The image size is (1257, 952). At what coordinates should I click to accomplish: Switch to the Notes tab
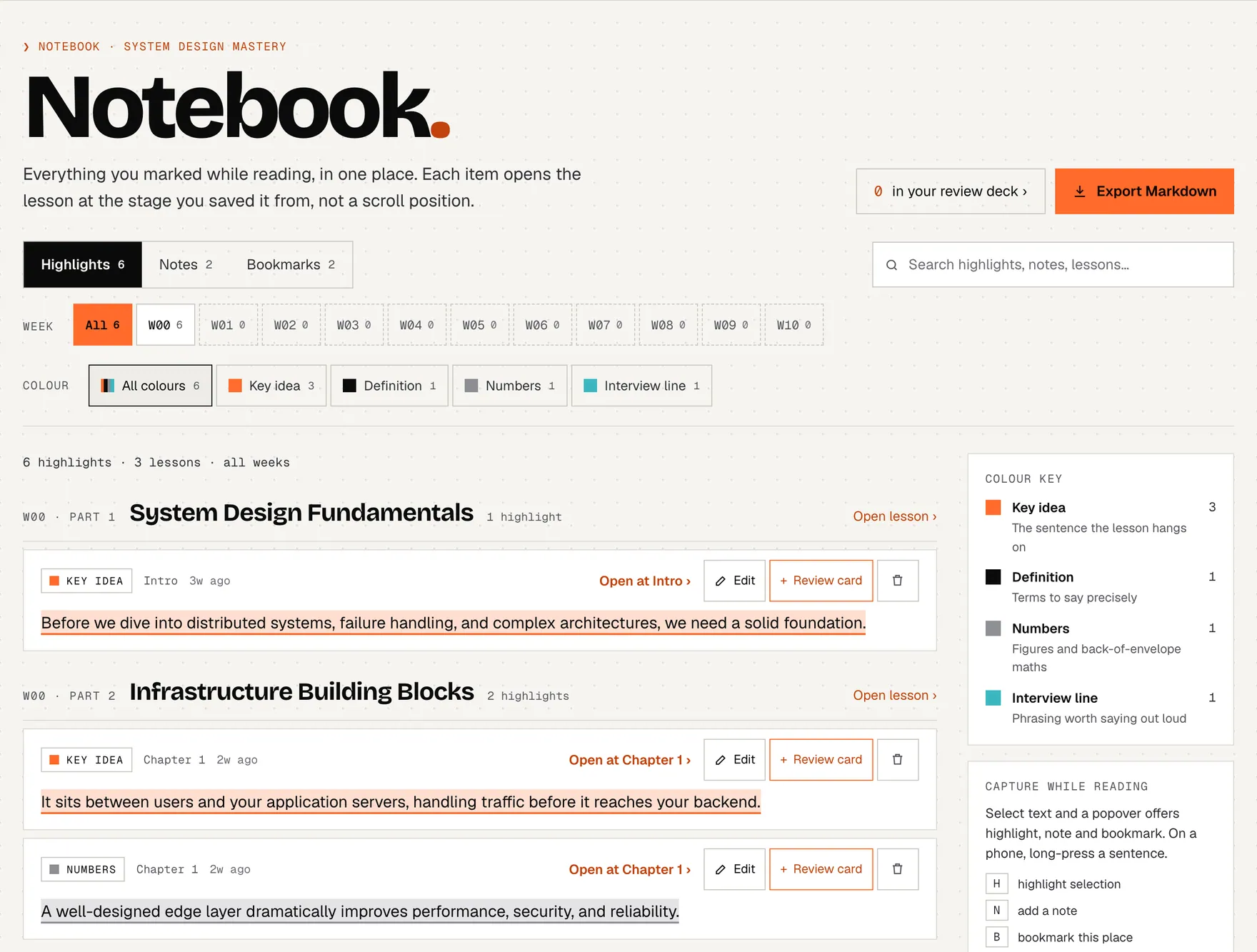[x=186, y=265]
